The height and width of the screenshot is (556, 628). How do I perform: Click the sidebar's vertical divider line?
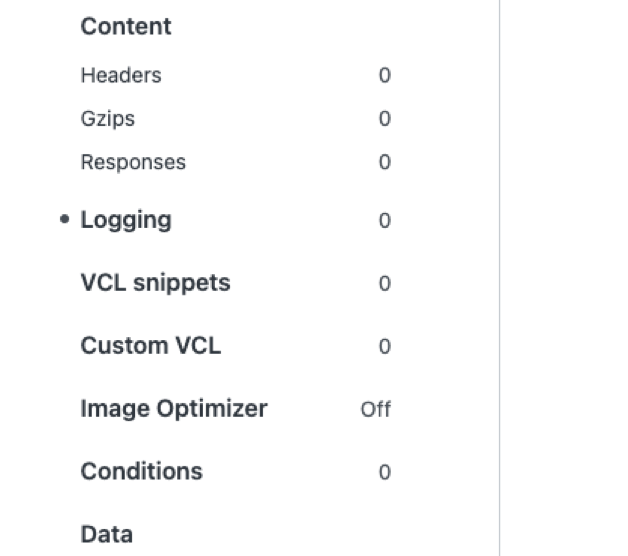[x=499, y=278]
